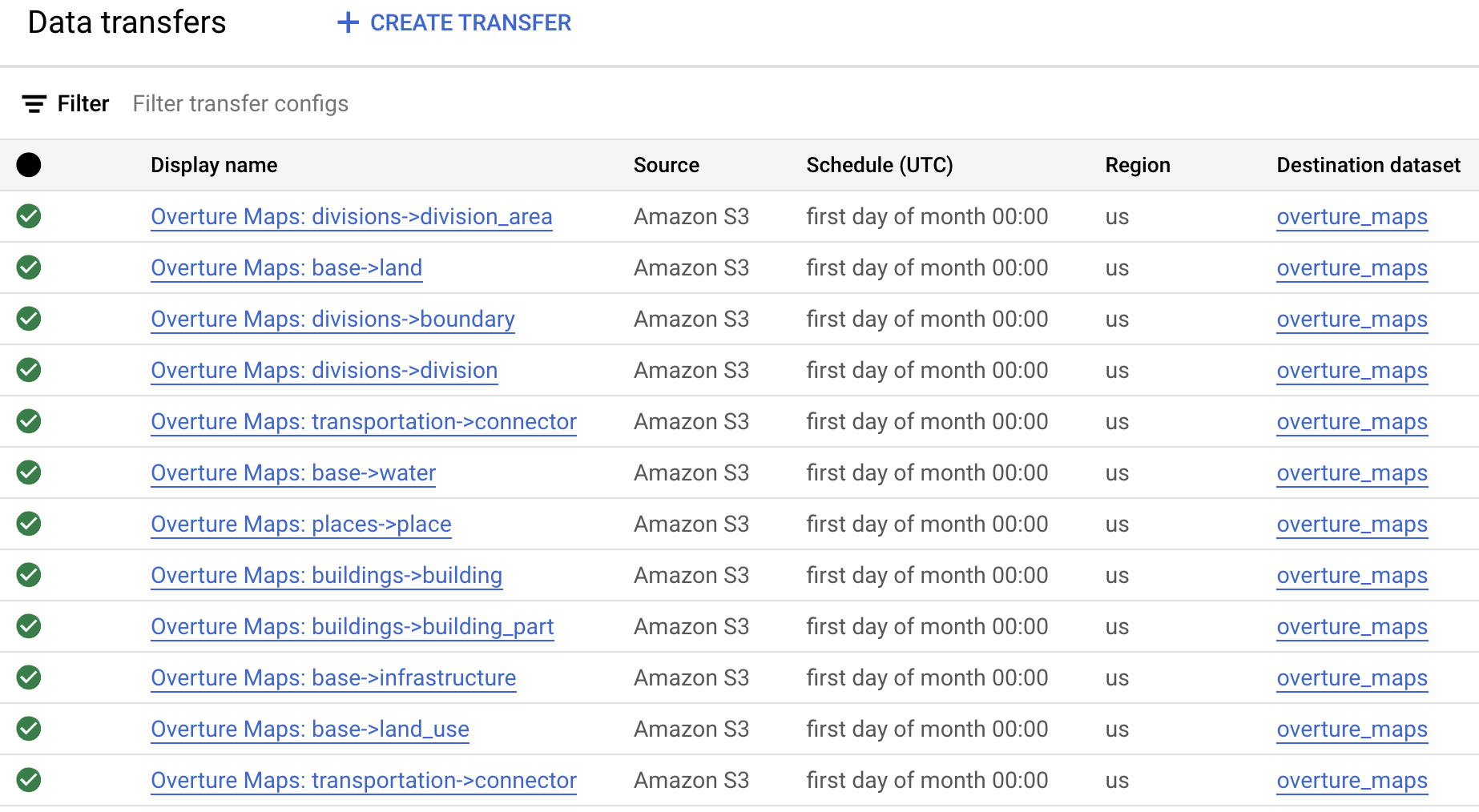Open the Overture Maps: divisions->division link

[324, 371]
